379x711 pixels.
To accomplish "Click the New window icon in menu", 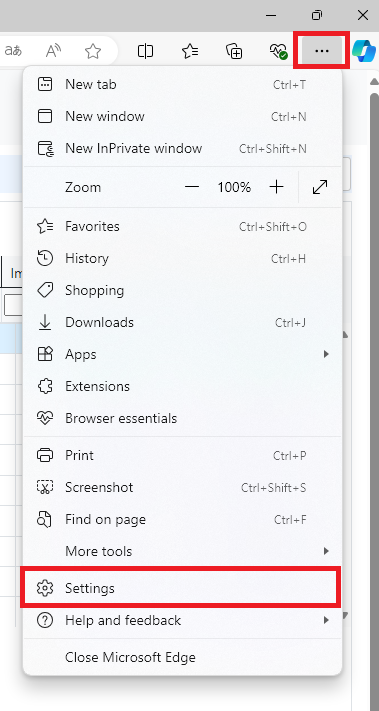I will [x=44, y=117].
